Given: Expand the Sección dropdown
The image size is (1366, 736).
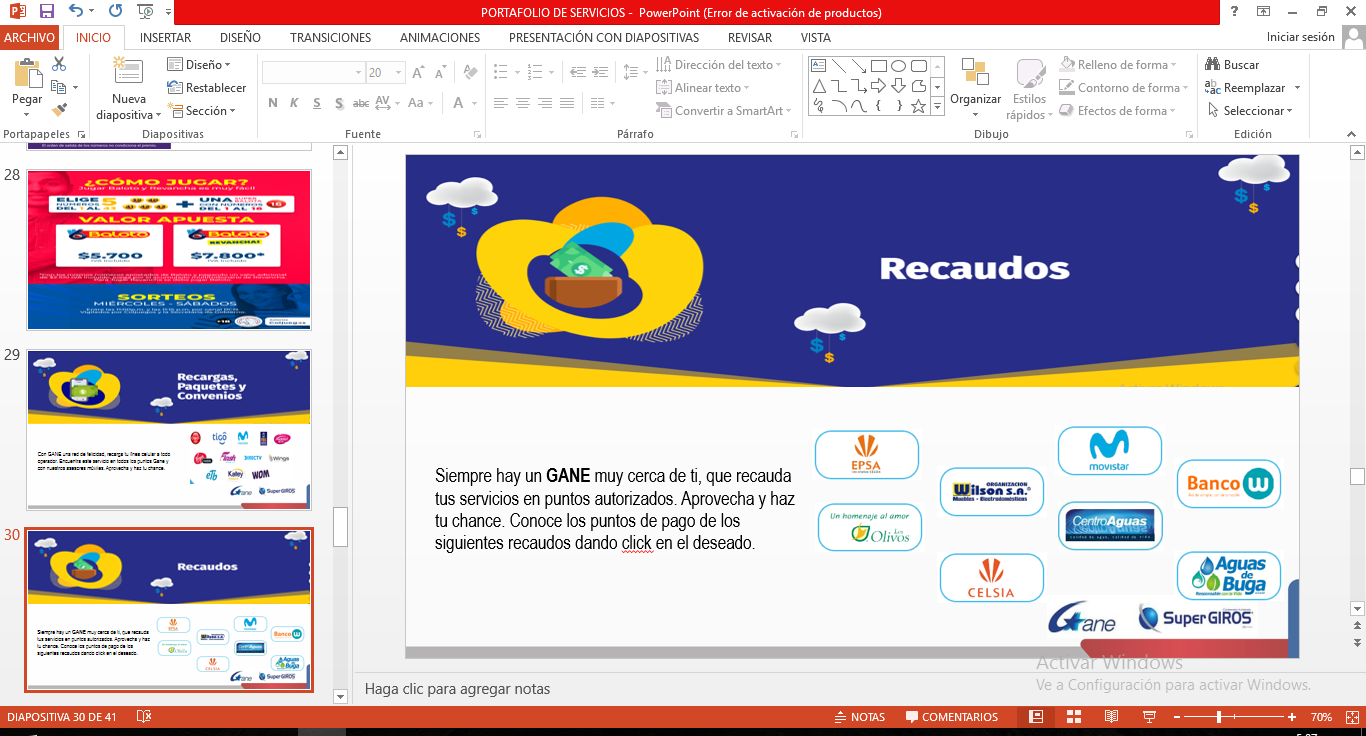Looking at the screenshot, I should (x=201, y=111).
